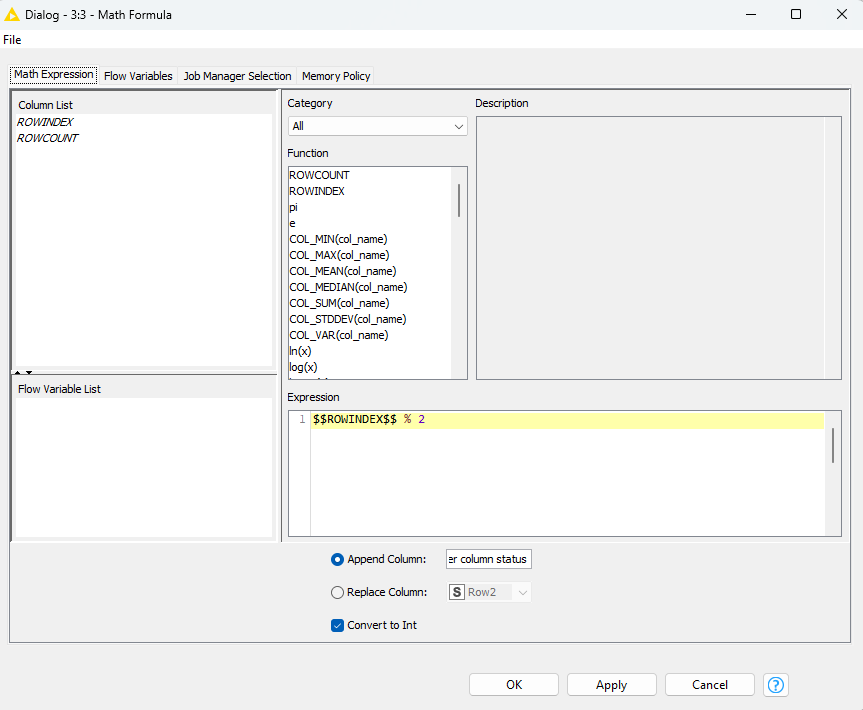Viewport: 863px width, 710px height.
Task: Select the Append Column radio button
Action: coord(337,559)
